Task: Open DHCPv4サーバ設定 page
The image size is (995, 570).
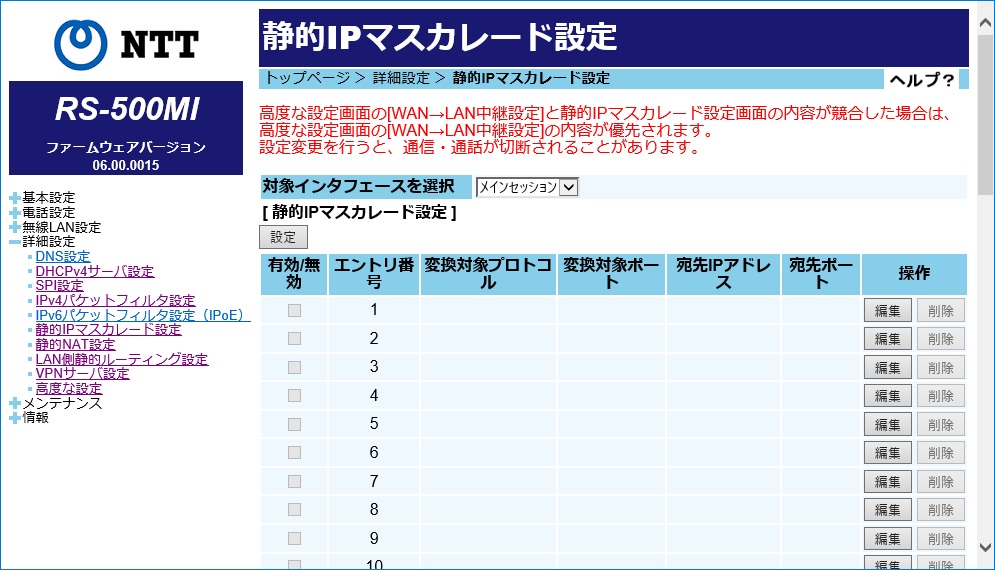Action: tap(95, 271)
